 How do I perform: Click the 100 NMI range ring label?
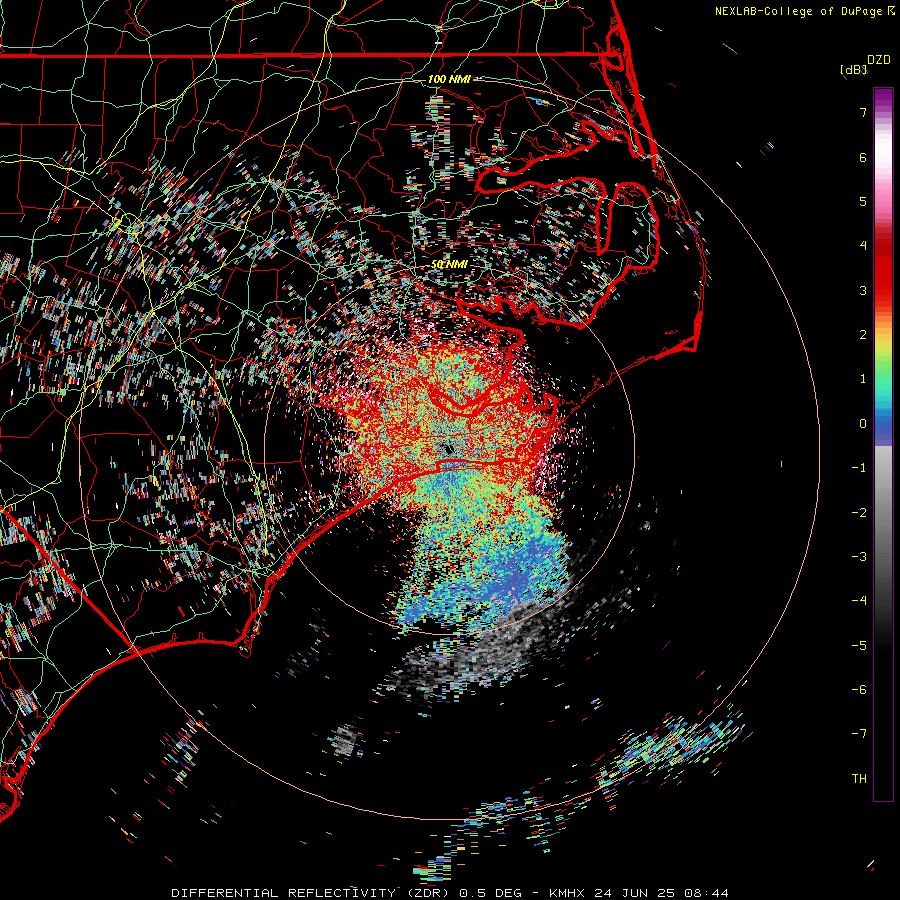449,79
